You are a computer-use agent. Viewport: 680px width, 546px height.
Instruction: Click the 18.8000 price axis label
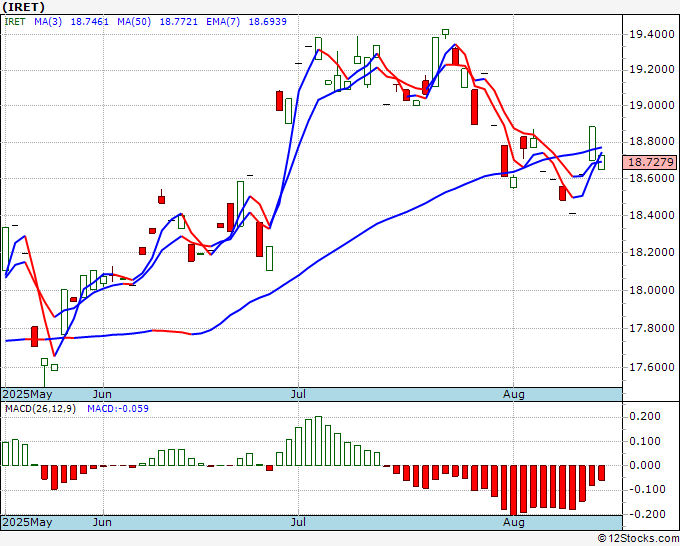click(x=652, y=141)
